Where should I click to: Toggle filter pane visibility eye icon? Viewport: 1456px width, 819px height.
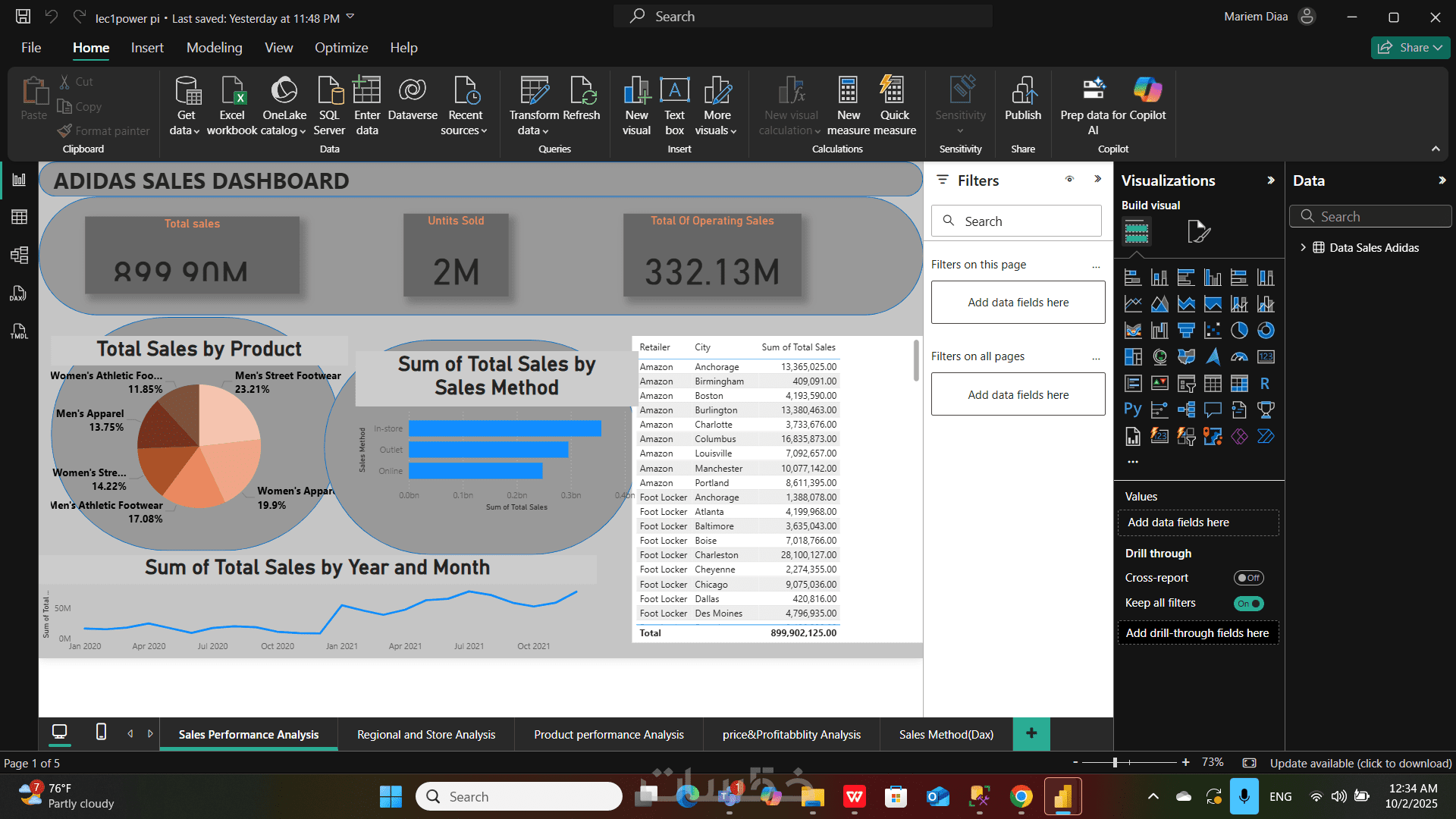point(1069,180)
